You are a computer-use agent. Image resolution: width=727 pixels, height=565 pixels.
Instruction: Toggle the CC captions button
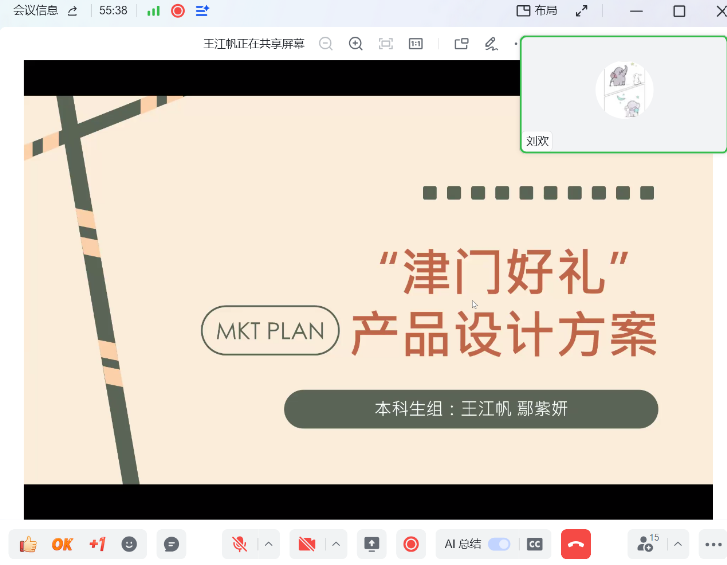[535, 544]
